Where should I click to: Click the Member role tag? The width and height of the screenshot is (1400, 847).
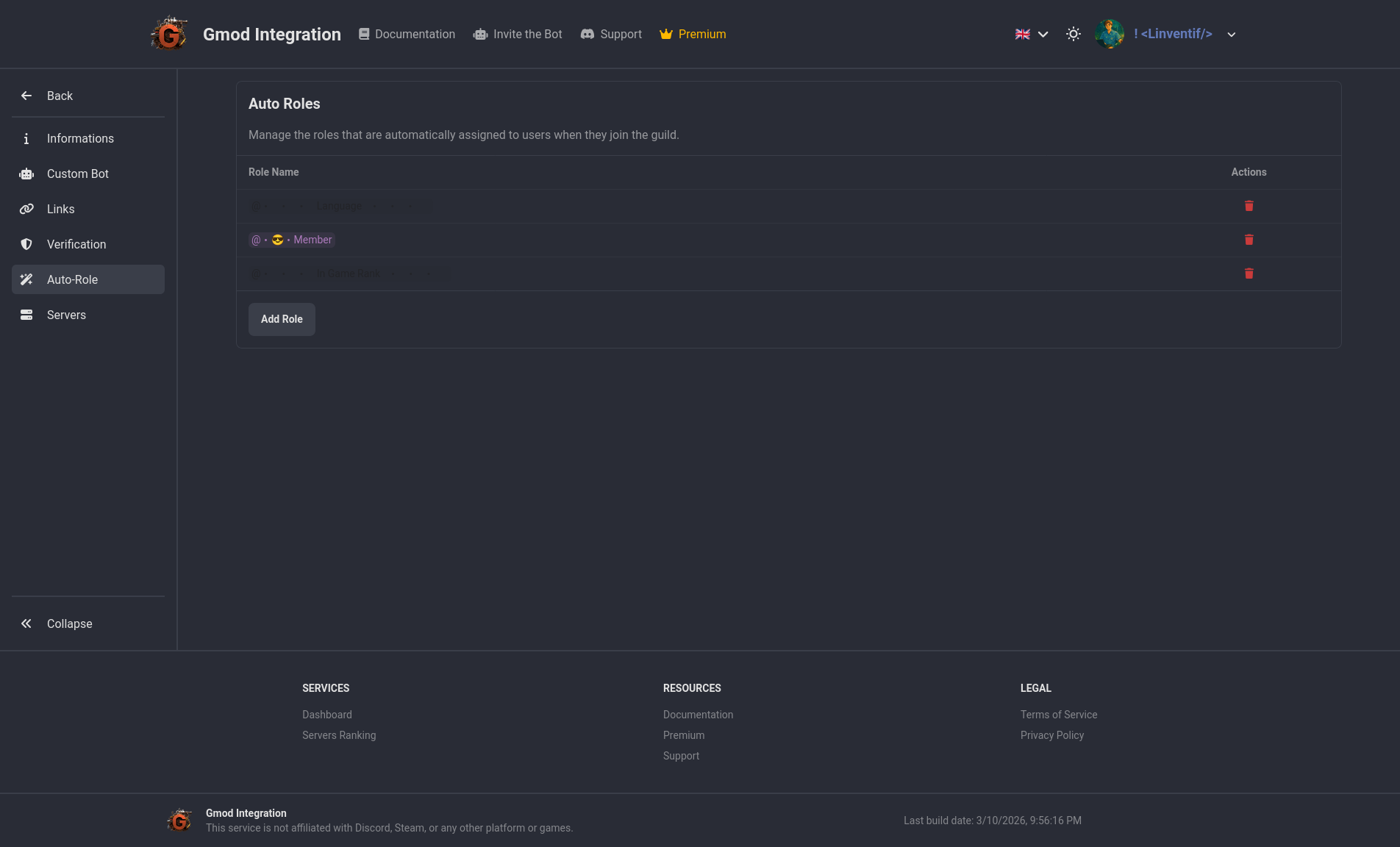click(x=292, y=240)
